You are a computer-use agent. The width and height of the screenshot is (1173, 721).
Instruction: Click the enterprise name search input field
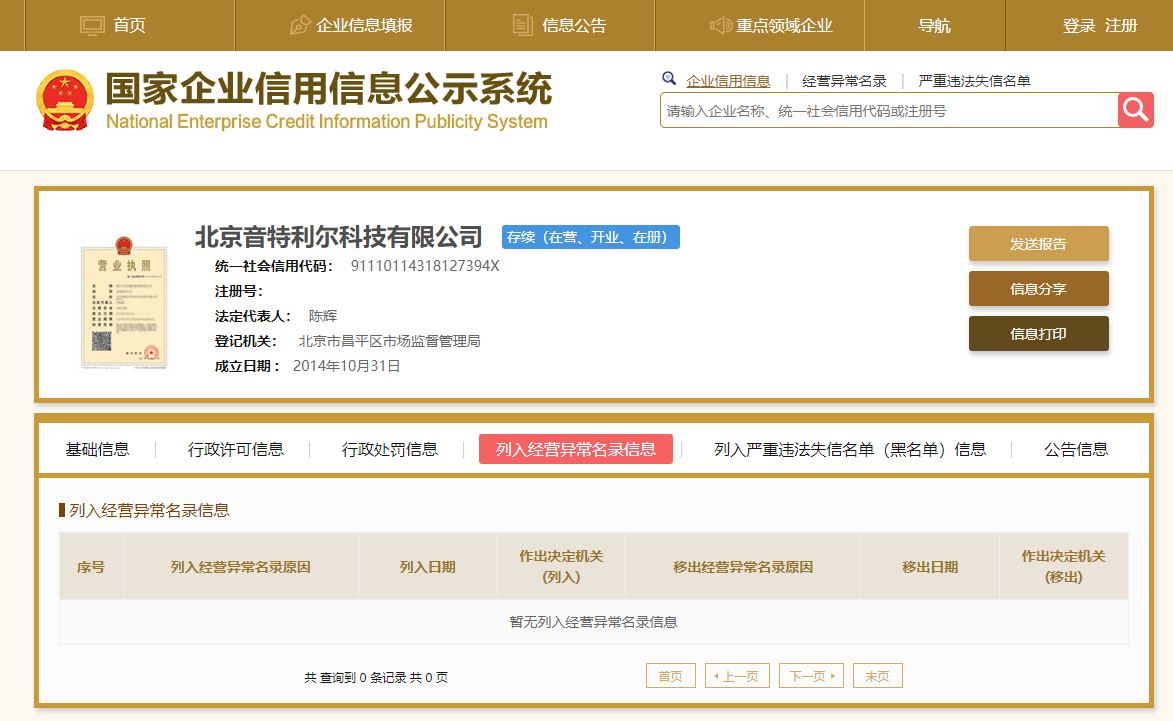[x=888, y=110]
